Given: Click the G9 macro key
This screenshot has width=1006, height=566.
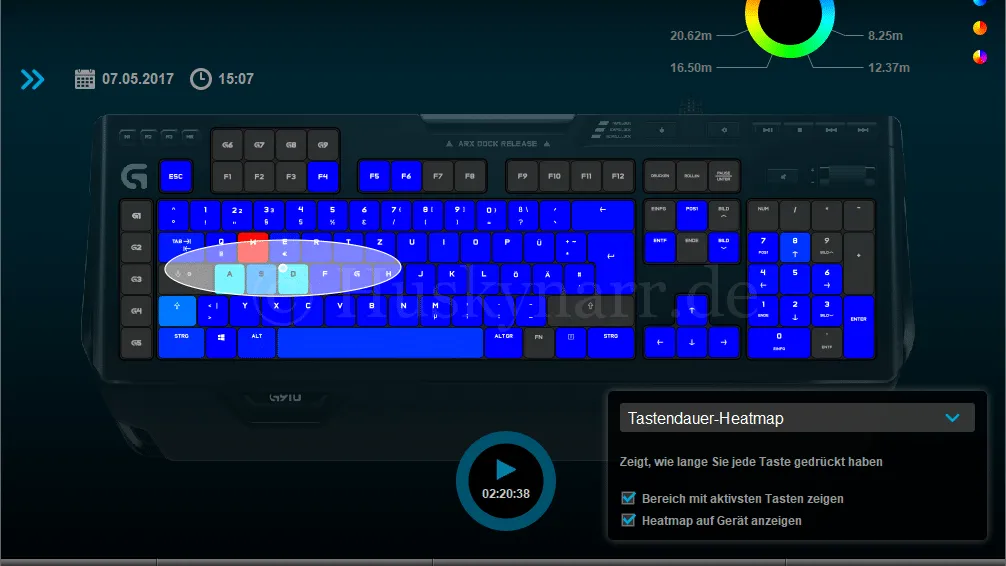Looking at the screenshot, I should click(323, 145).
